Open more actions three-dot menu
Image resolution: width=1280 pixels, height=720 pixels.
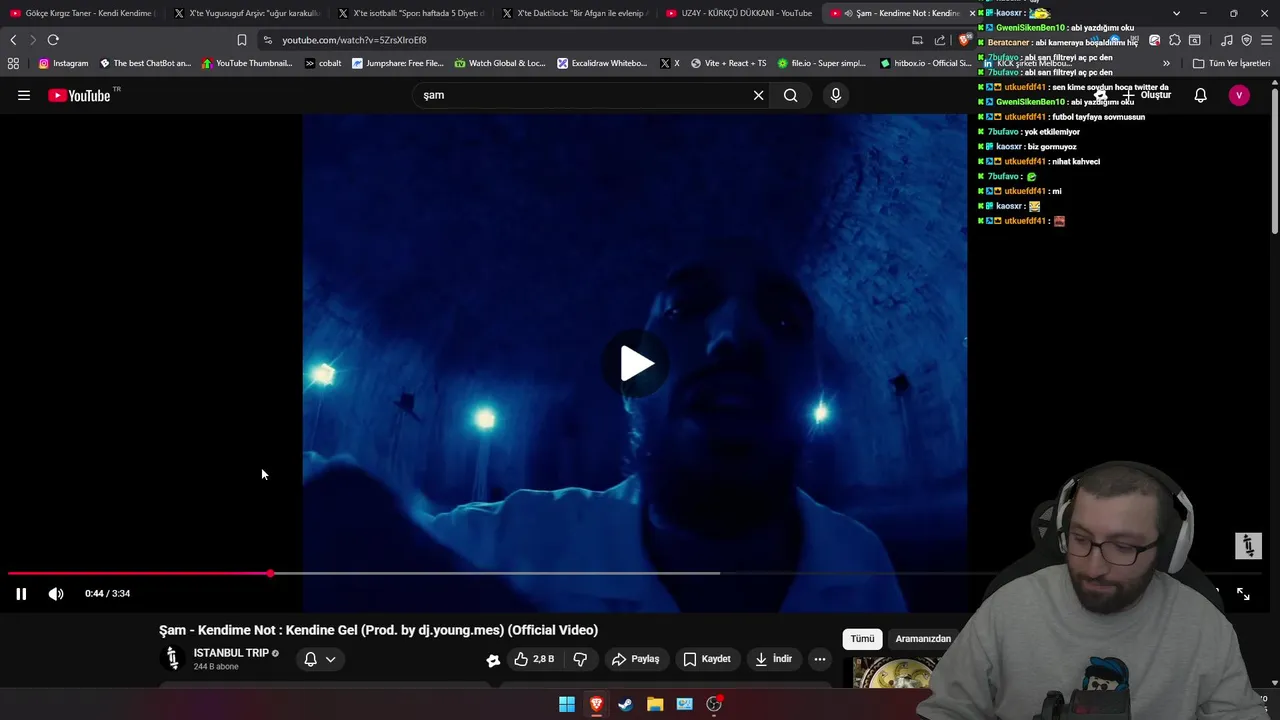coord(819,659)
